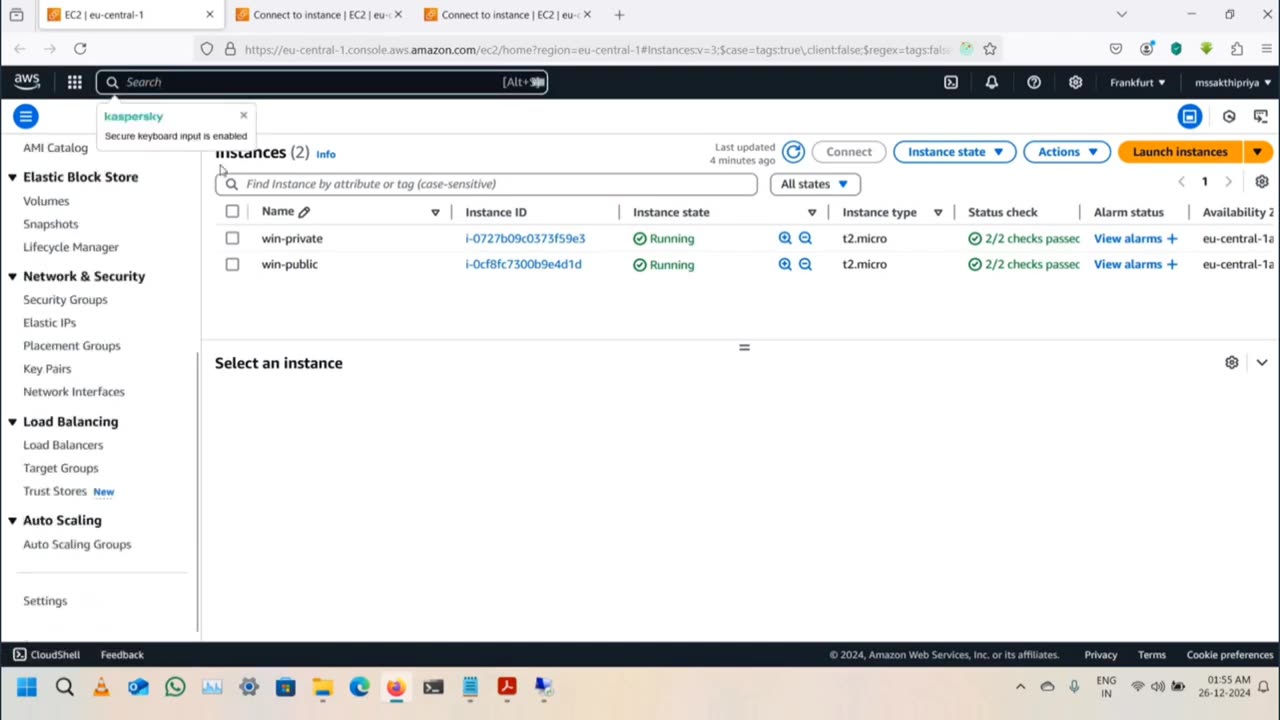Open the Feedback link in footer
The height and width of the screenshot is (720, 1280).
[x=122, y=655]
